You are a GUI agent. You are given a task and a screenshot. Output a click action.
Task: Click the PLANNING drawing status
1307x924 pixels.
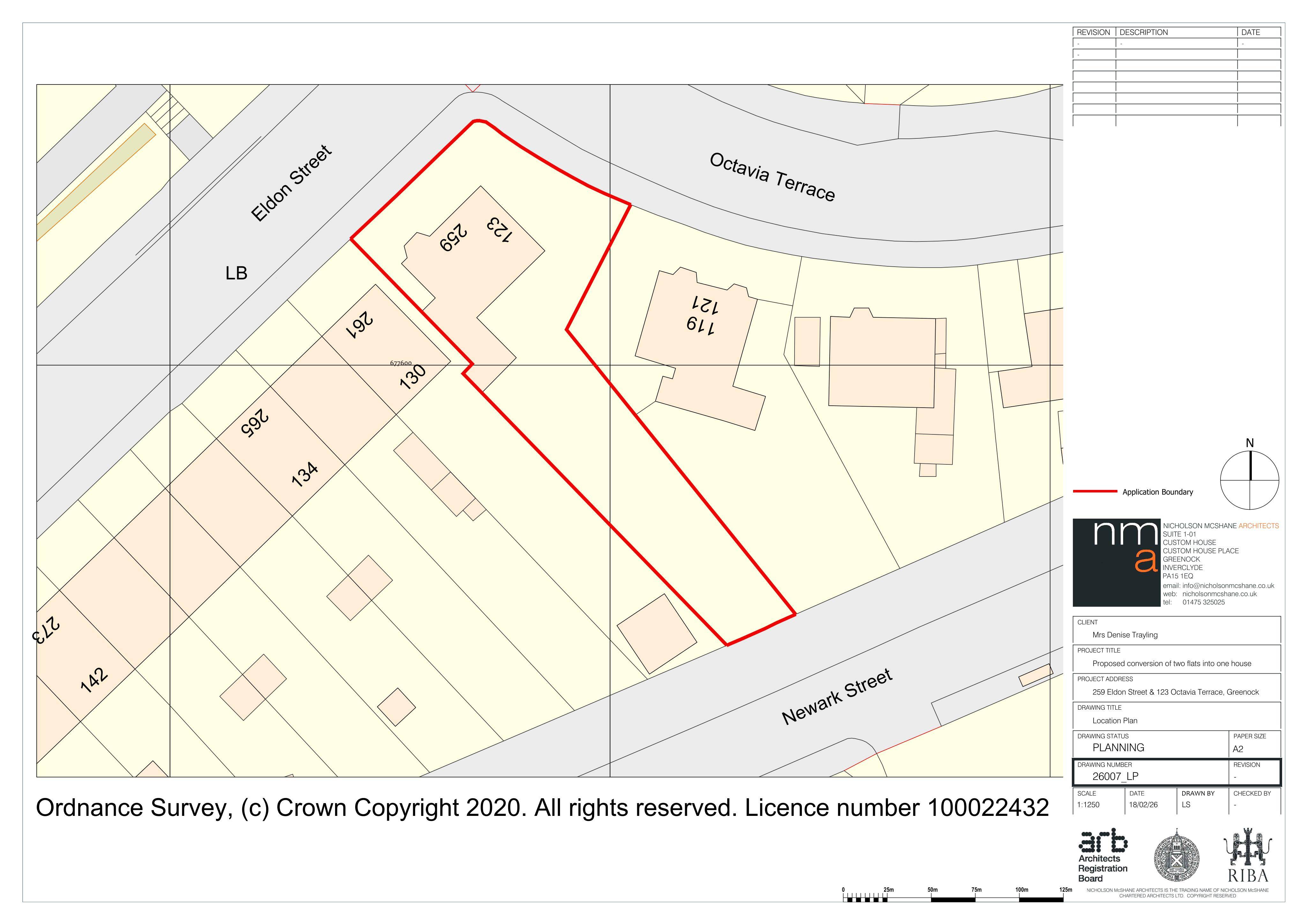(x=1118, y=748)
